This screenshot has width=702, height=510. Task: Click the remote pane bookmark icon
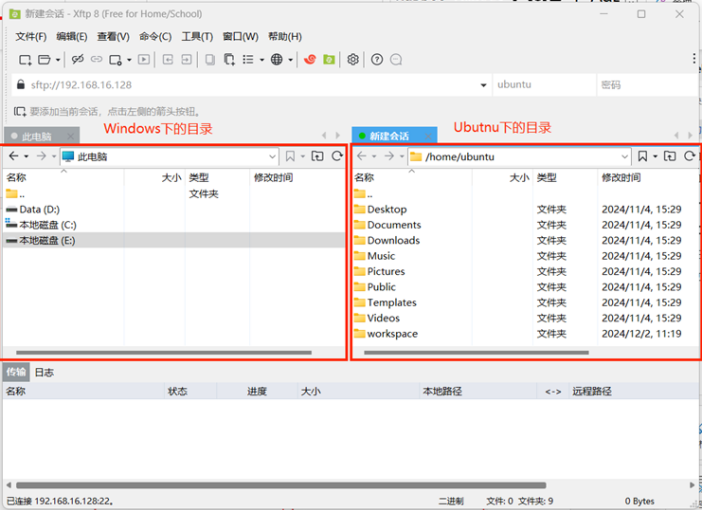(642, 156)
